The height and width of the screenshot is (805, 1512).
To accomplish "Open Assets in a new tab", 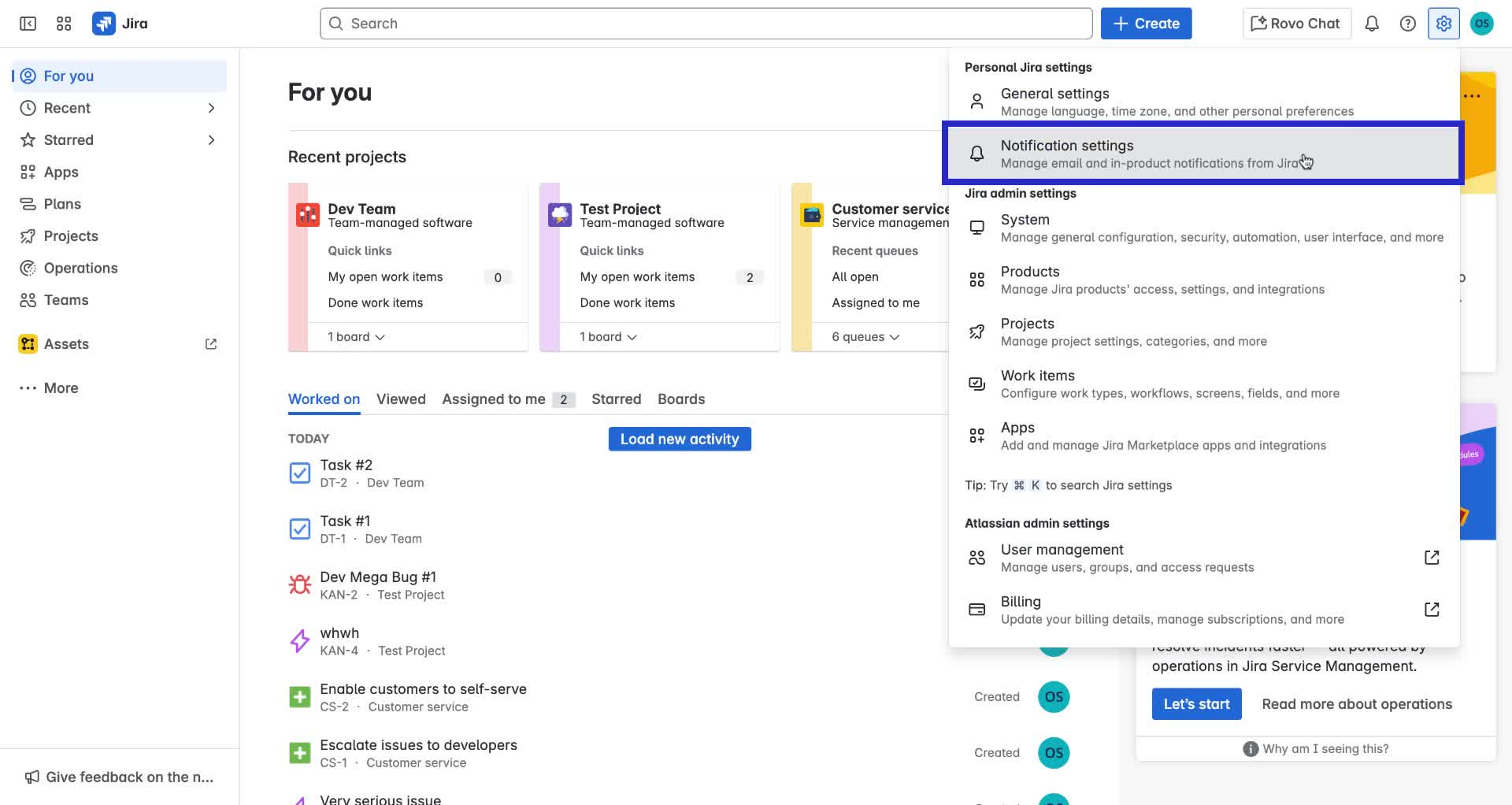I will click(209, 343).
